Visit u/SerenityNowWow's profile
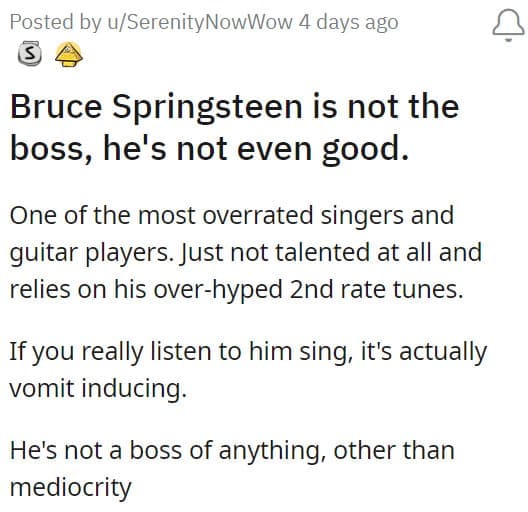This screenshot has height=512, width=528. (x=200, y=22)
